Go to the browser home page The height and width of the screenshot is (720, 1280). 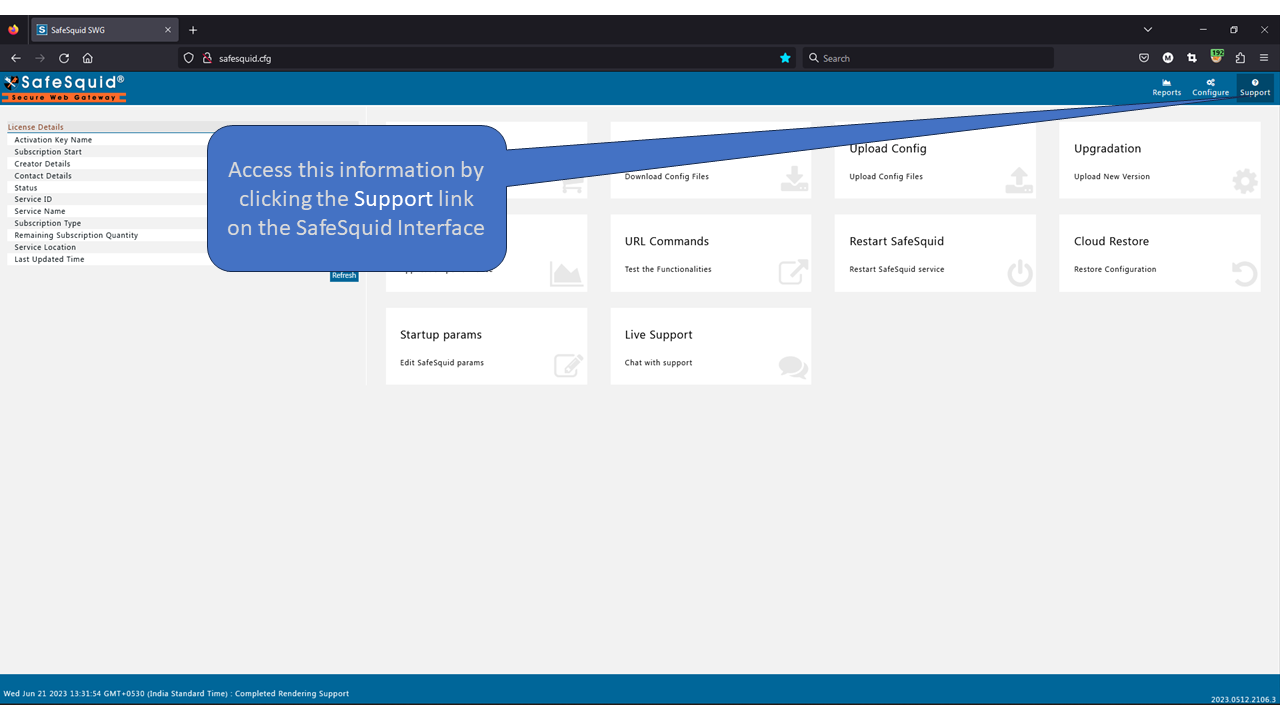tap(88, 58)
